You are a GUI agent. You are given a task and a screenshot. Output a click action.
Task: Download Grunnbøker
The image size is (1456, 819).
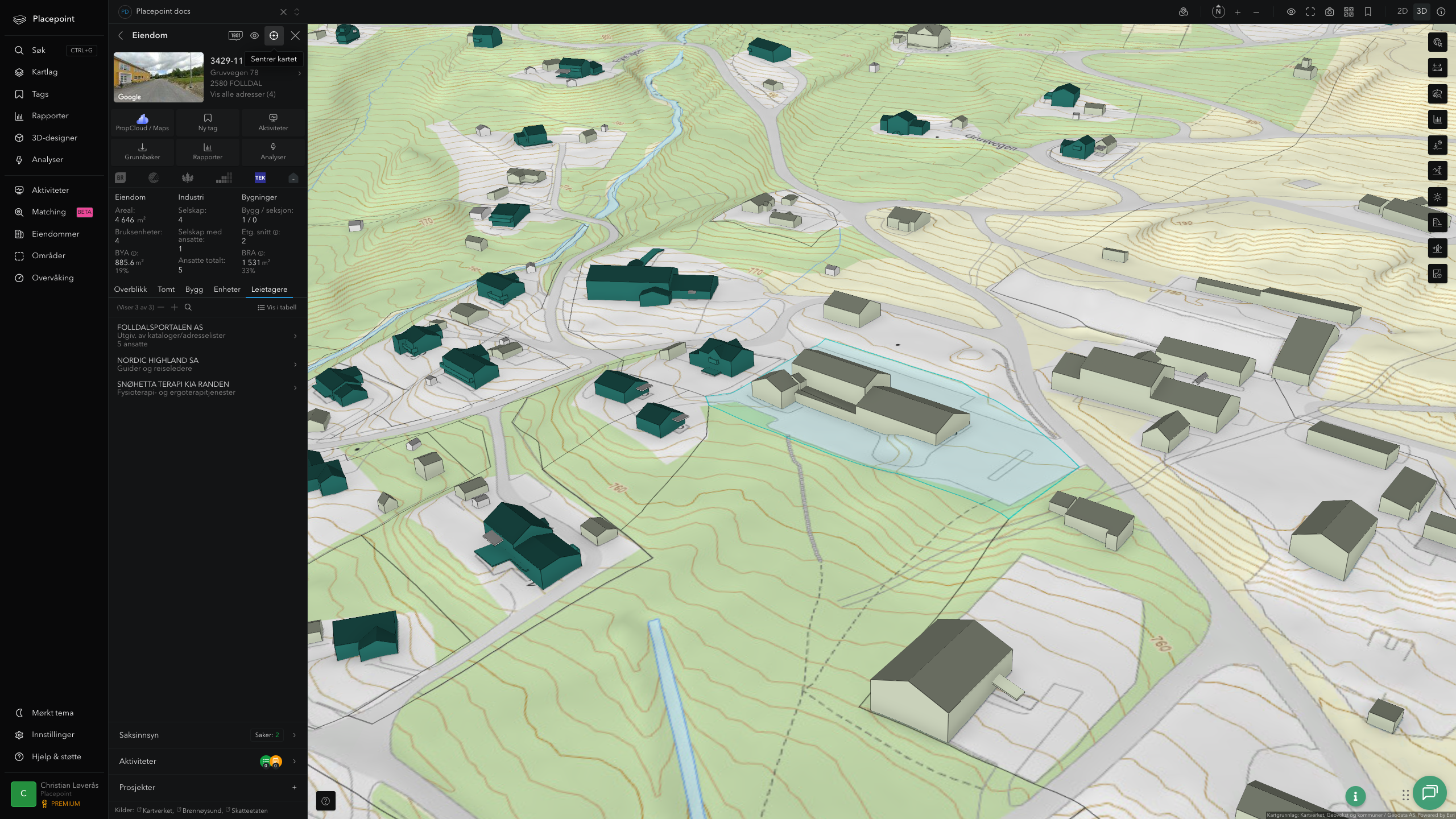143,152
